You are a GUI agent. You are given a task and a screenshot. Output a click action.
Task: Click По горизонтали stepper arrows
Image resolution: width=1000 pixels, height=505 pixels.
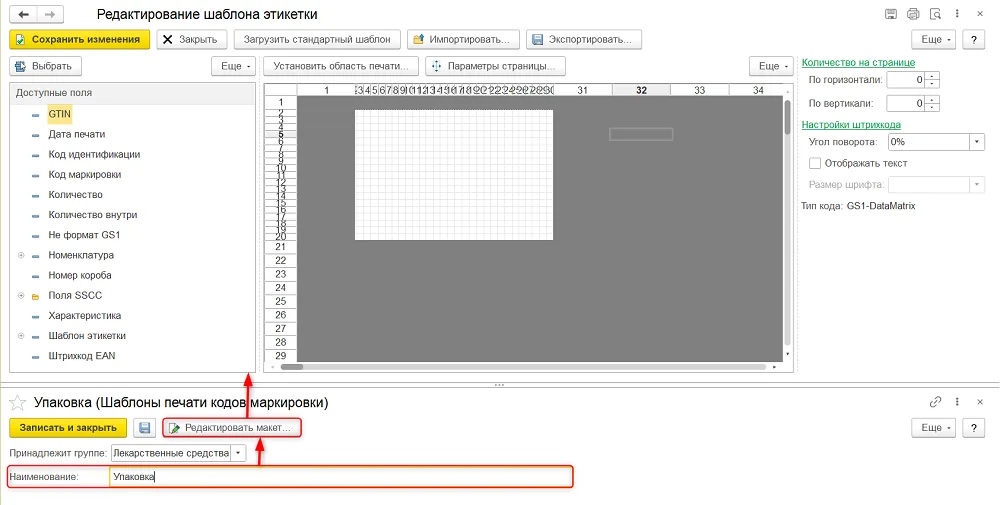(x=932, y=80)
